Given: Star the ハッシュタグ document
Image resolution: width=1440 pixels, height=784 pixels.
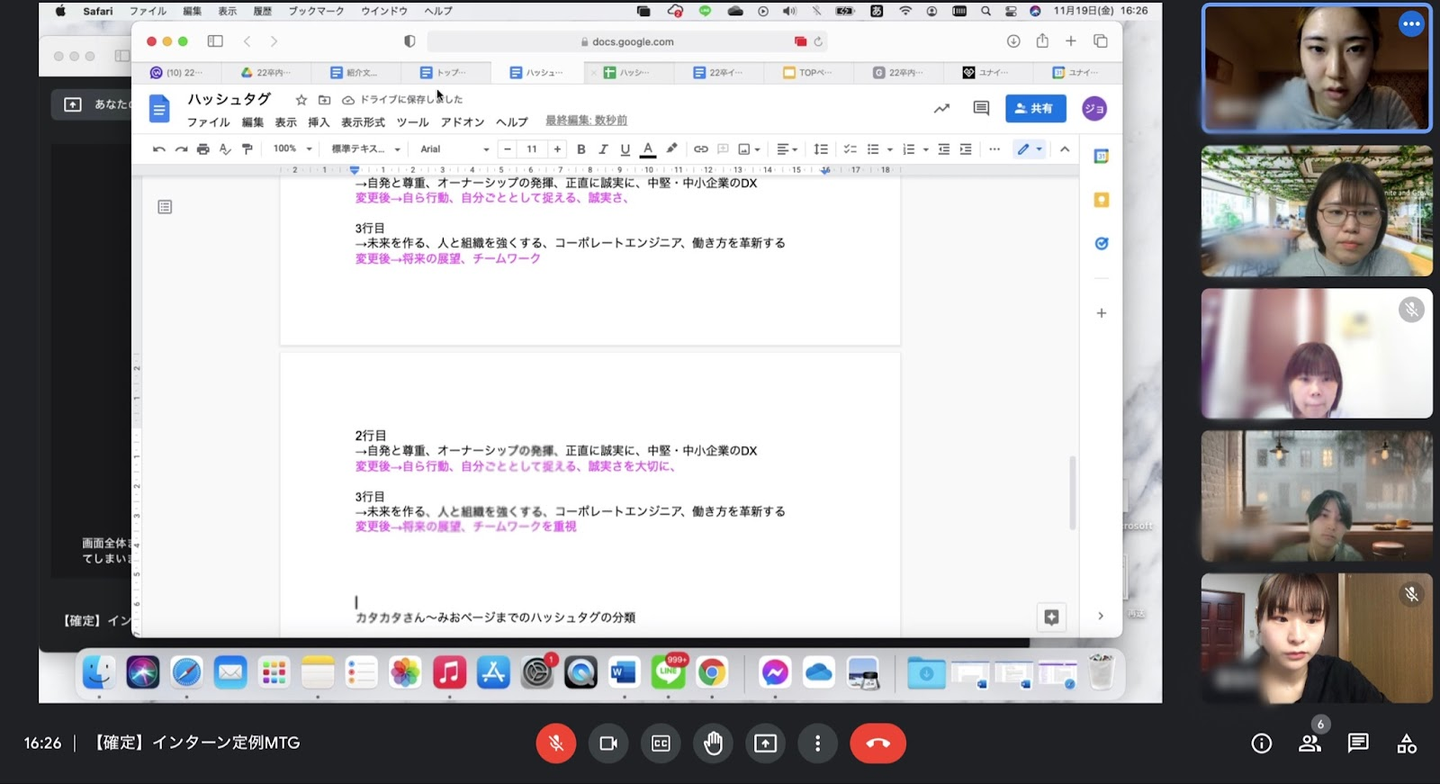Looking at the screenshot, I should coord(301,100).
